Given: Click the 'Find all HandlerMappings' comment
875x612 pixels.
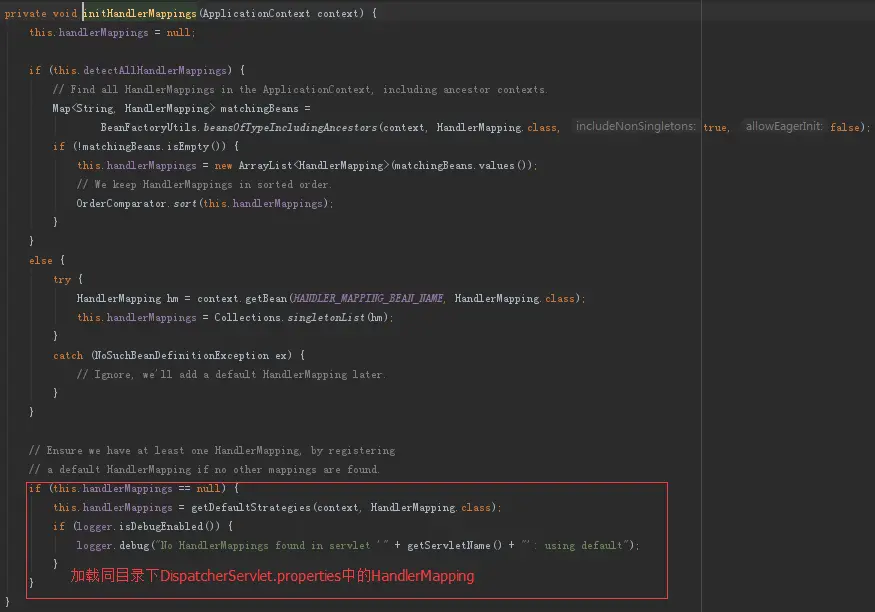Looking at the screenshot, I should click(300, 89).
